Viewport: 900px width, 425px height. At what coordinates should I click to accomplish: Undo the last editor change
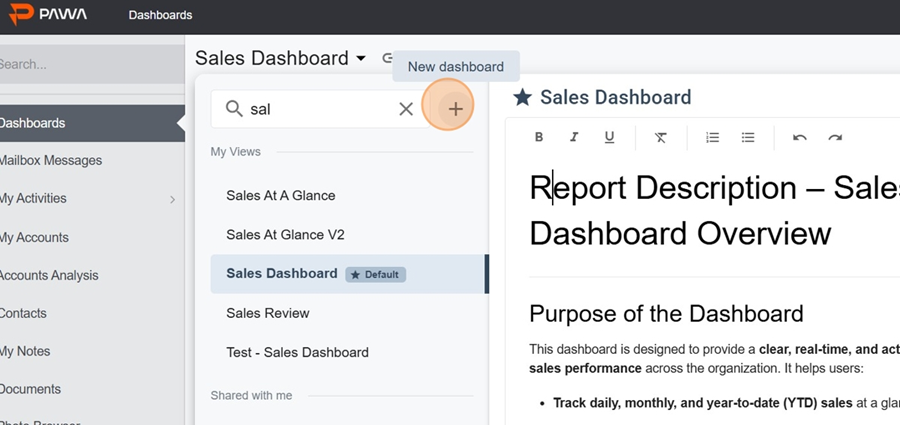point(800,137)
